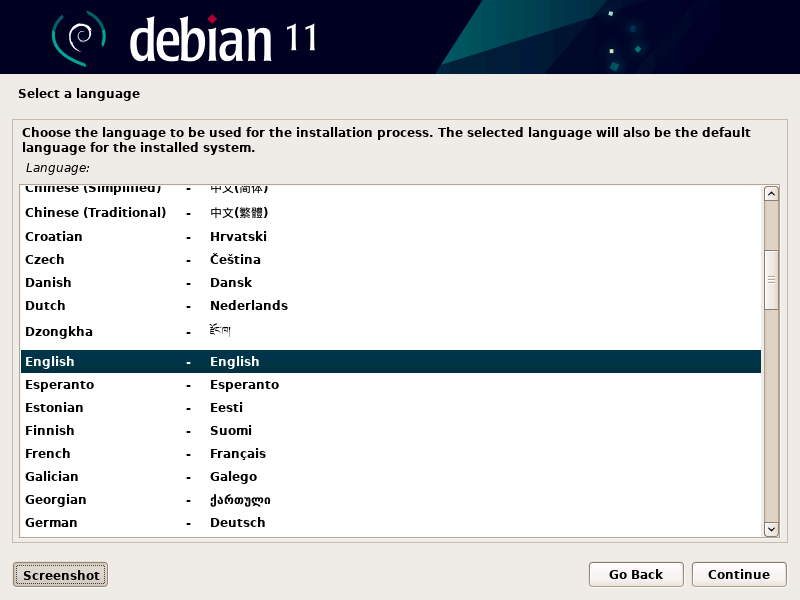Select the Estonian language row
The image size is (800, 600).
click(x=391, y=407)
